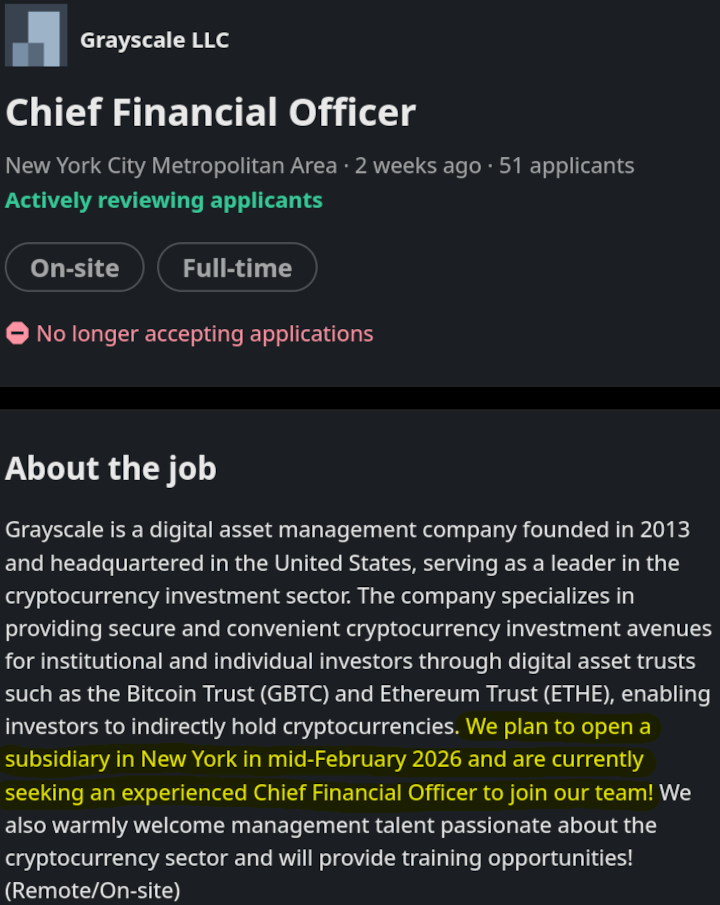Viewport: 720px width, 905px height.
Task: Click the New York City Metropolitan Area location
Action: pos(171,166)
